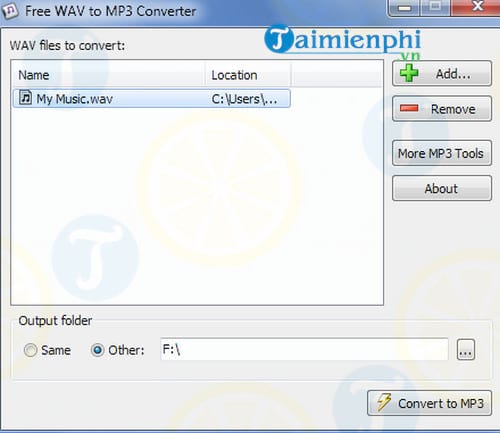Browse for output folder with ellipsis button
This screenshot has height=433, width=500.
tap(465, 350)
